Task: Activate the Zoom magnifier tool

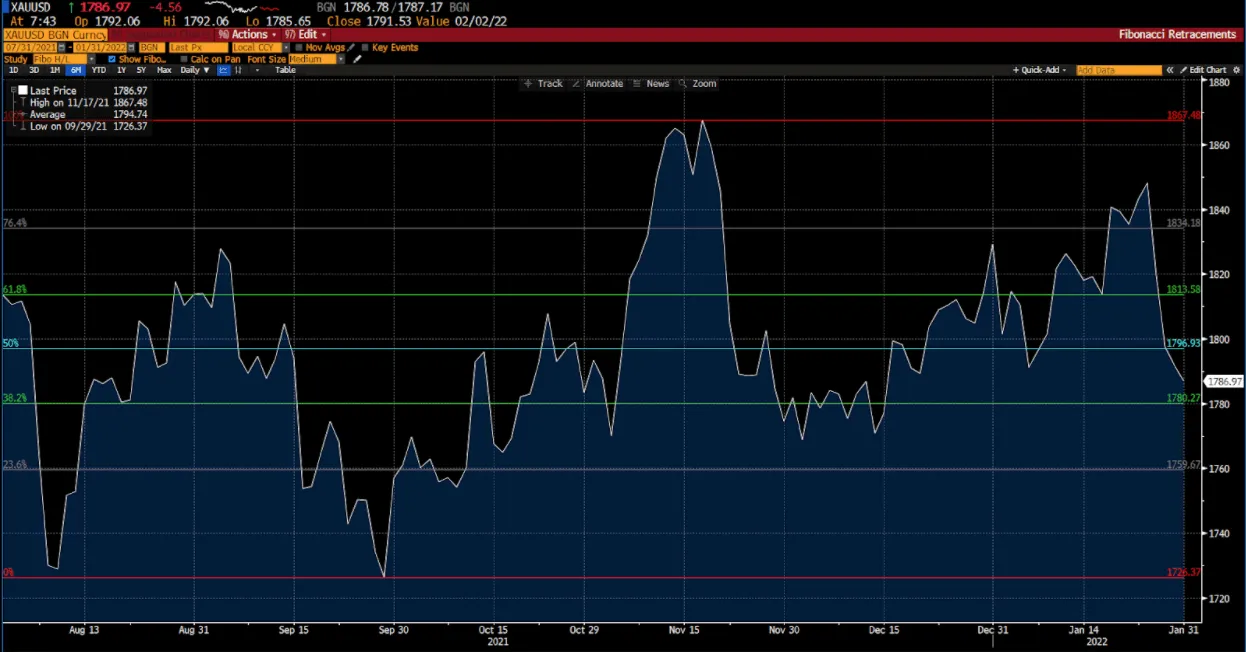Action: pyautogui.click(x=705, y=83)
